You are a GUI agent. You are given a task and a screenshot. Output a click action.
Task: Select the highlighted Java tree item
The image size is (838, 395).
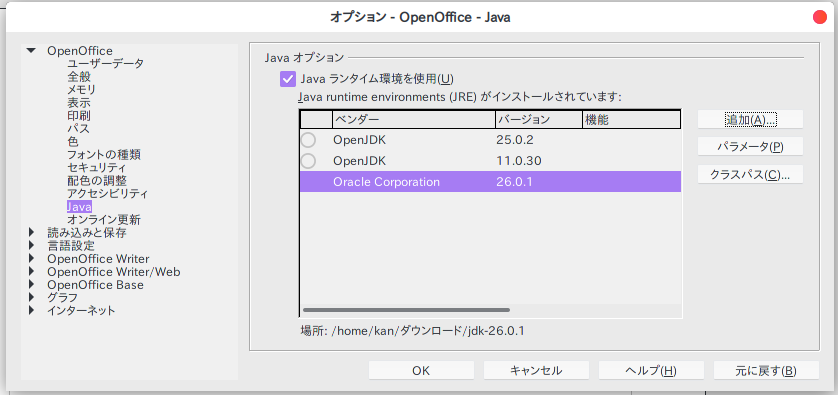coord(79,206)
